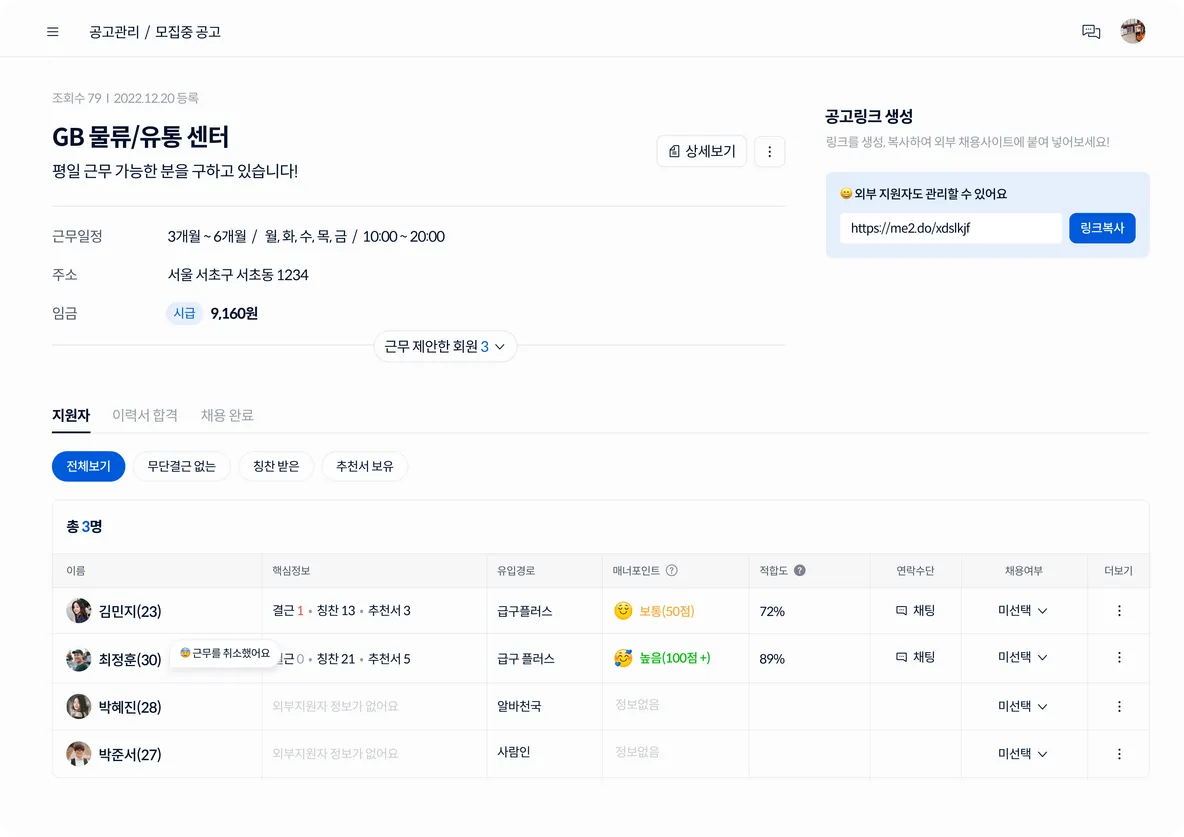Click the 적합도 help question icon
The height and width of the screenshot is (837, 1184).
(800, 570)
